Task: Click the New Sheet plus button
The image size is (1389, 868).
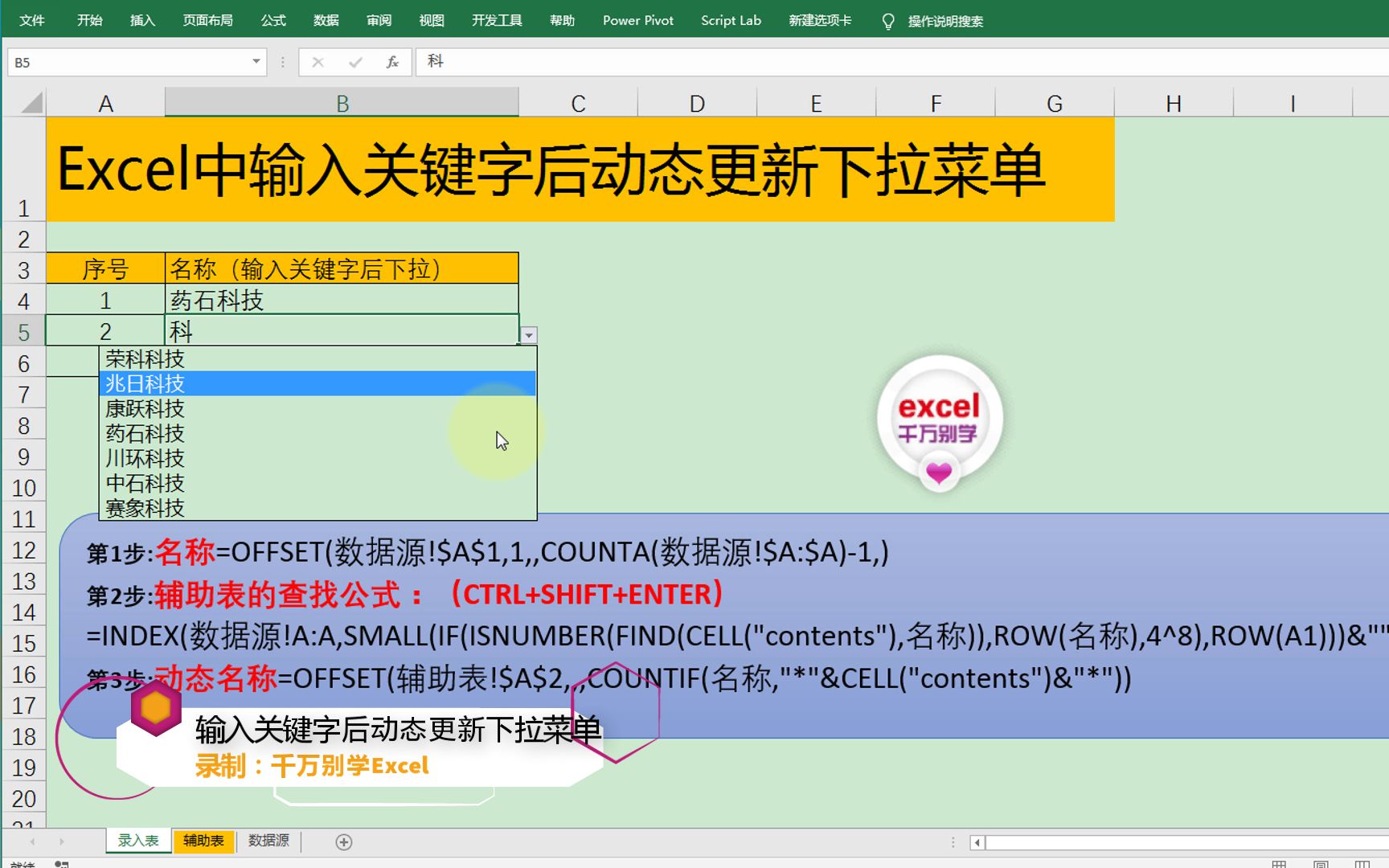Action: pyautogui.click(x=343, y=841)
